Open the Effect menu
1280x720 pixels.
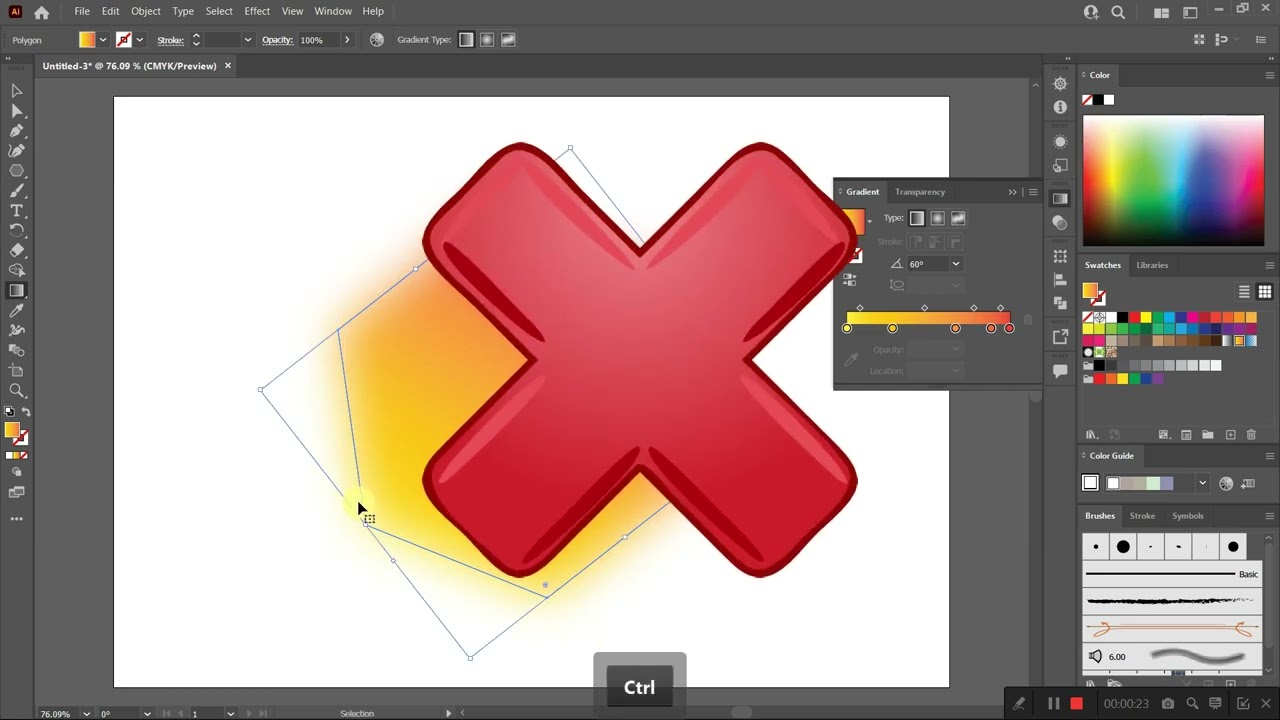[x=257, y=11]
